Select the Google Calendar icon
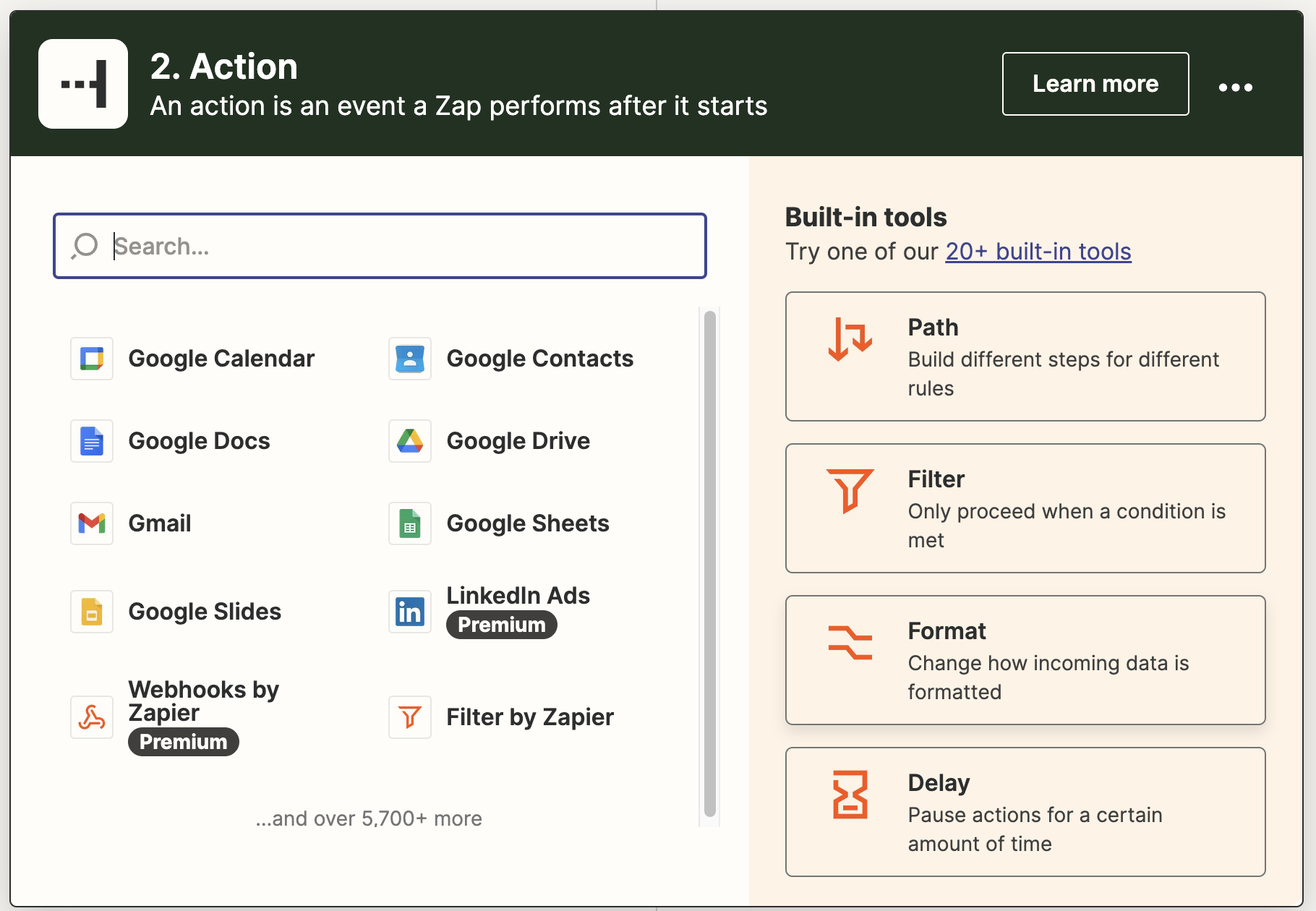Viewport: 1316px width, 911px height. (x=92, y=359)
